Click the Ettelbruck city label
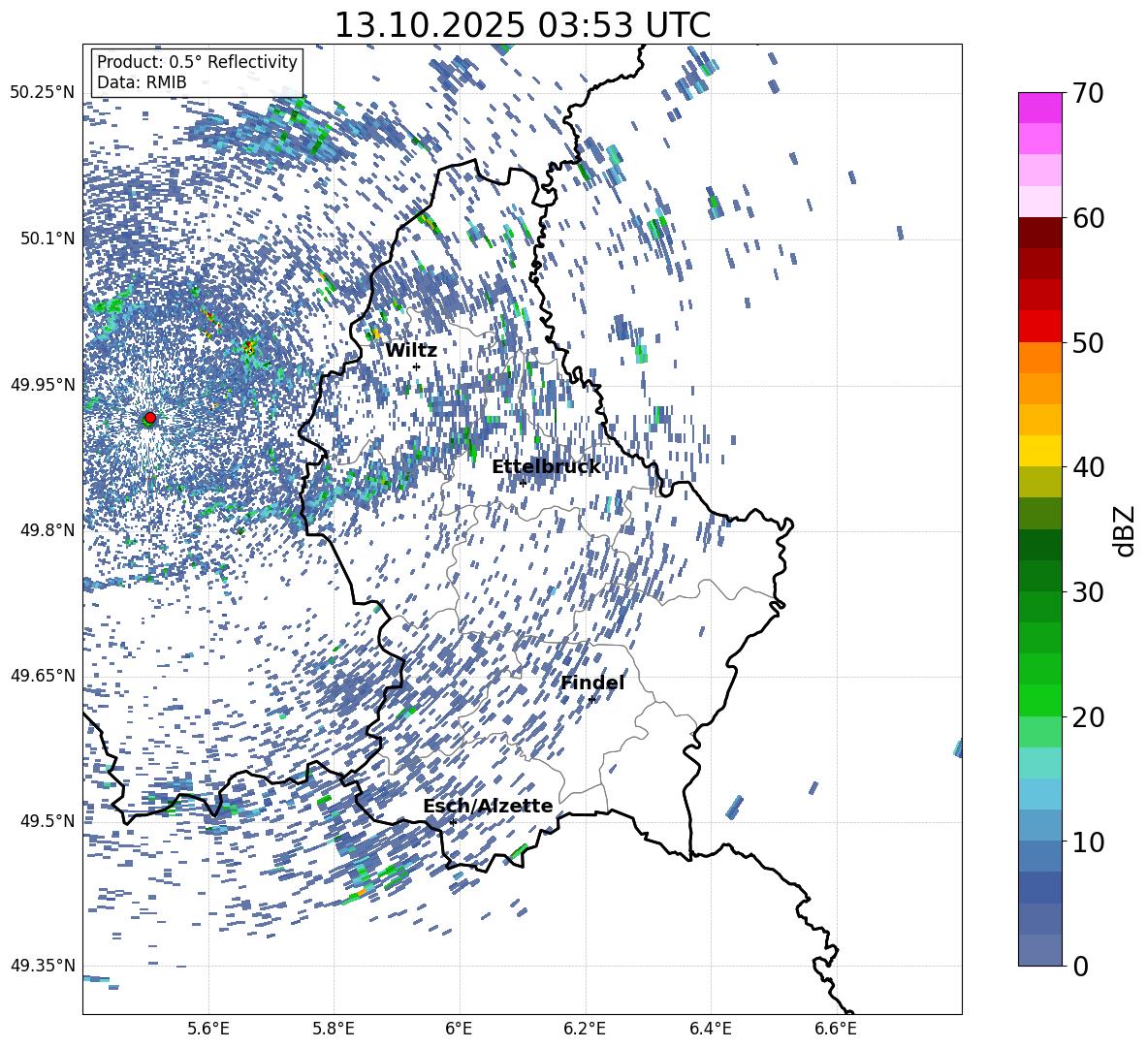 point(546,467)
